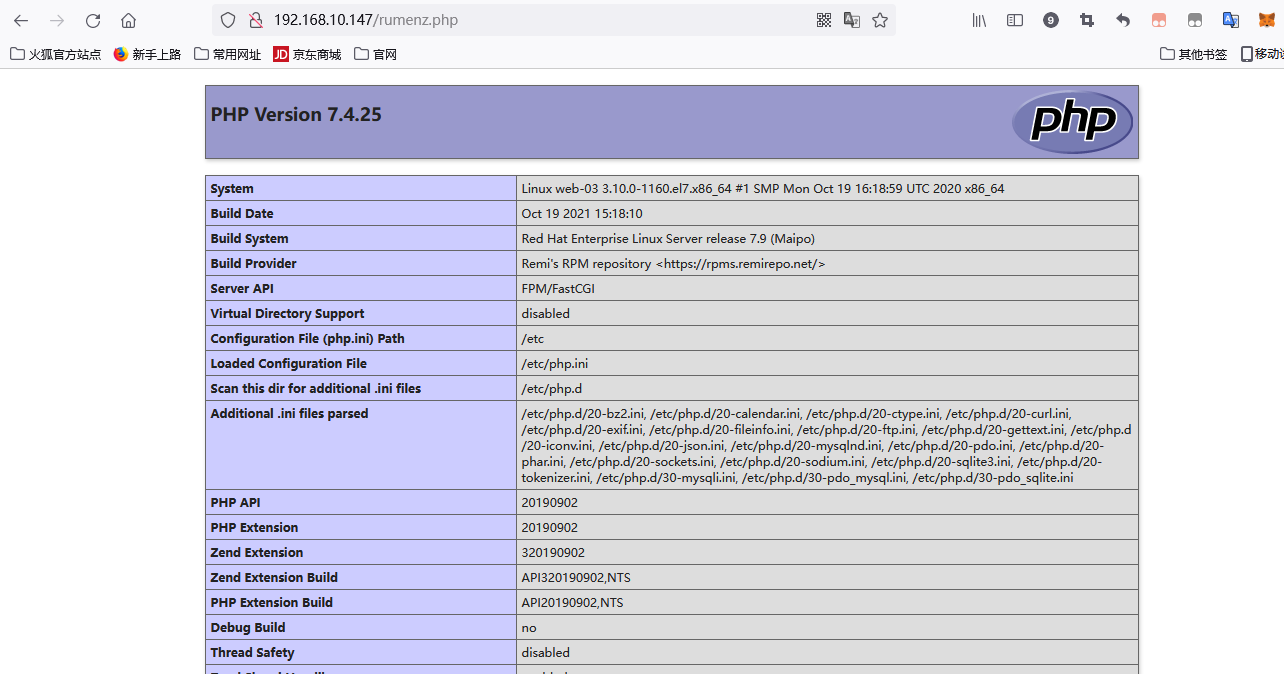Viewport: 1284px width, 674px height.
Task: Click the Oct 19 2021 15:18:10 value
Action: tap(582, 213)
